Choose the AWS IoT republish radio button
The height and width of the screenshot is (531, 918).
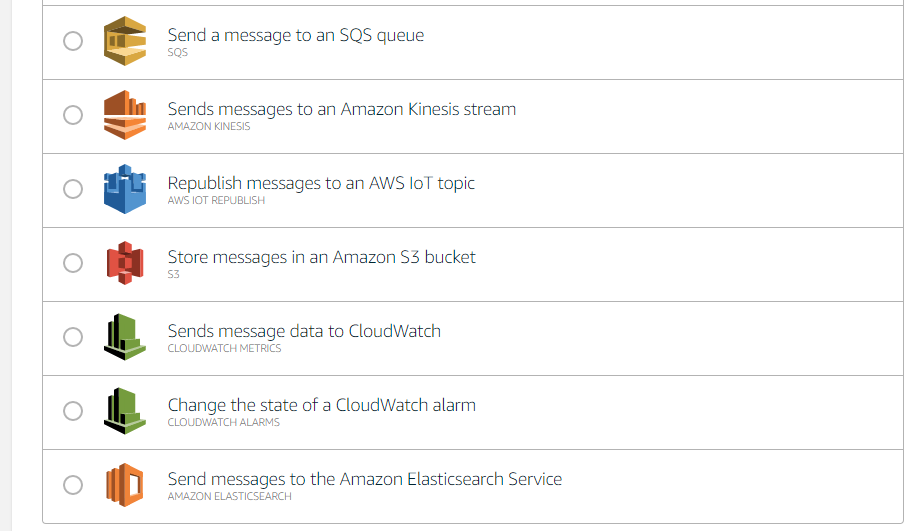coord(73,189)
